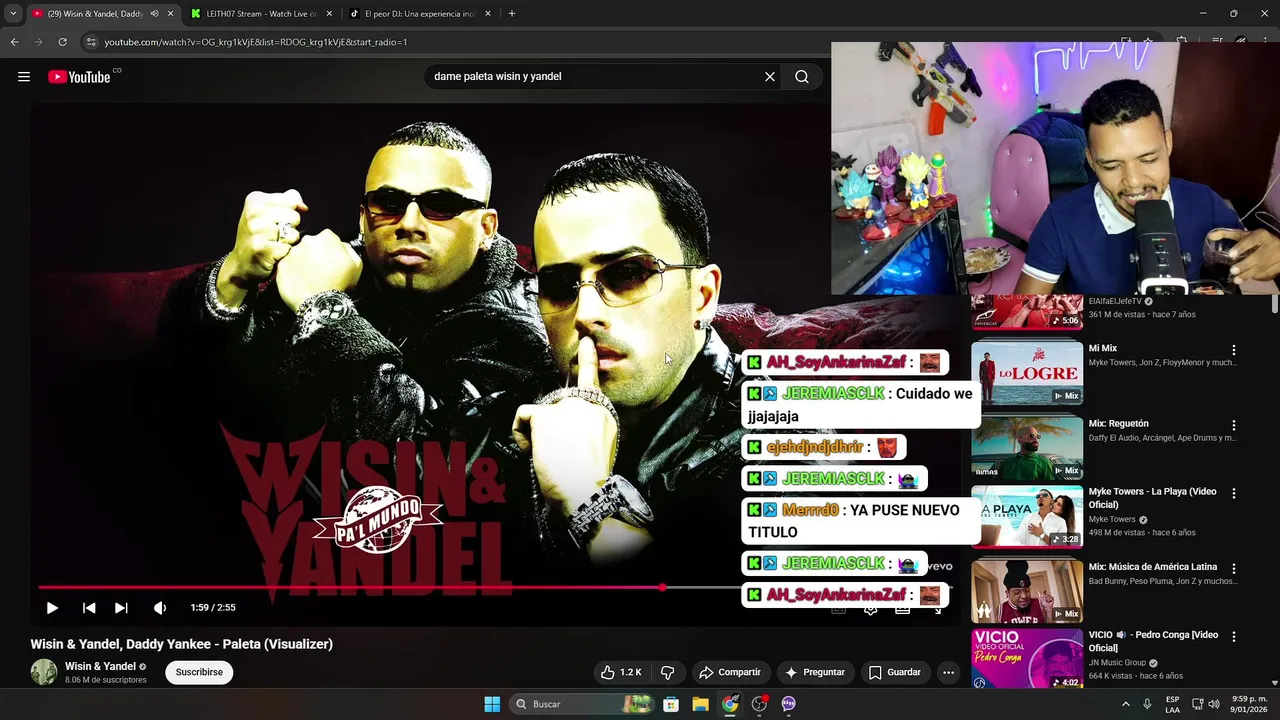Like the video with thumbs-up 1.2 K
The image size is (1280, 720).
(620, 672)
